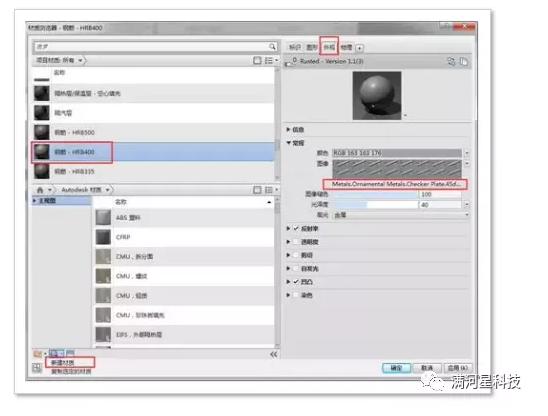Expand the self illumination section arrow
548x416 pixels.
click(288, 268)
